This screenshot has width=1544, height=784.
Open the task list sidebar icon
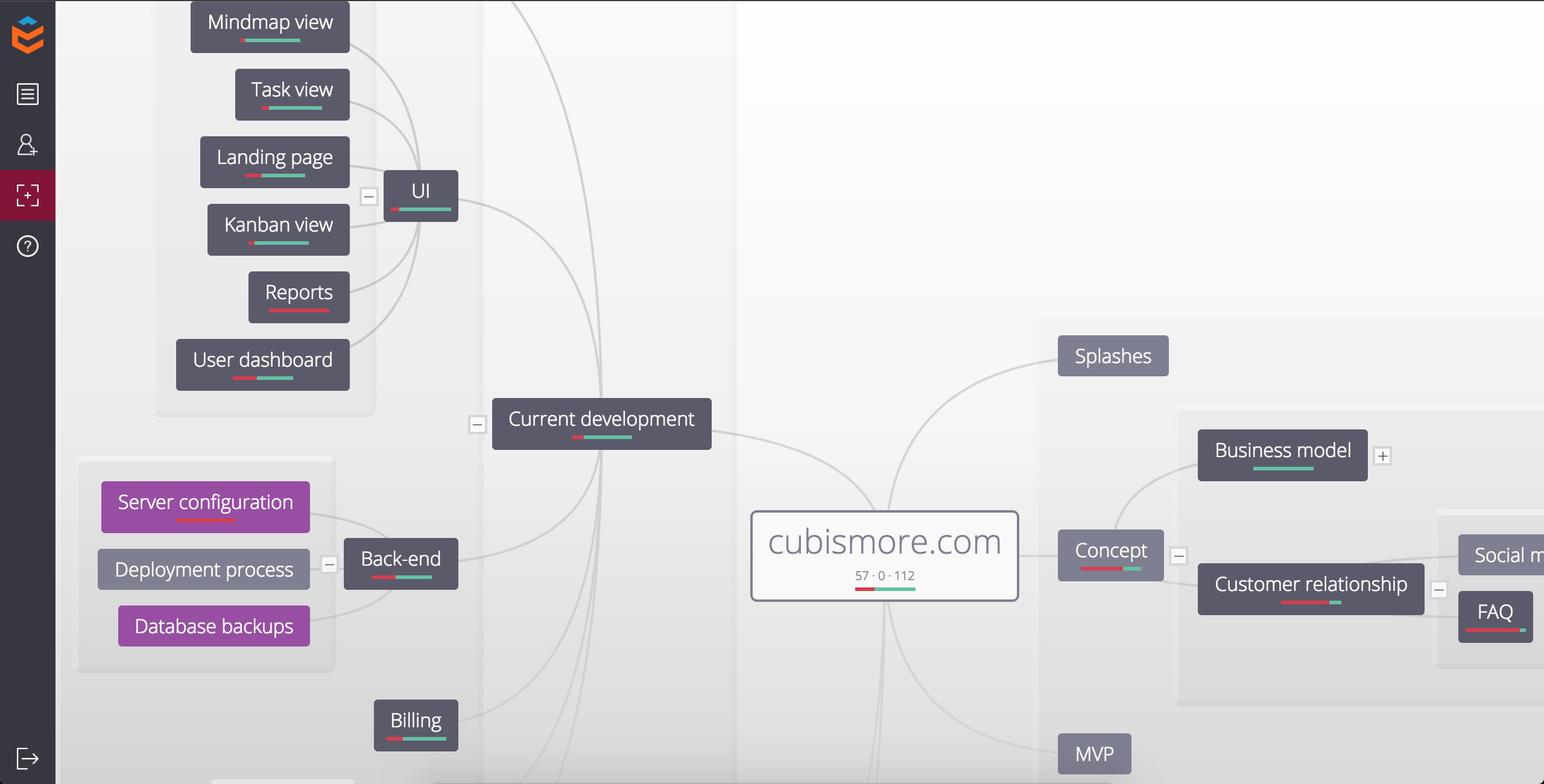tap(28, 94)
